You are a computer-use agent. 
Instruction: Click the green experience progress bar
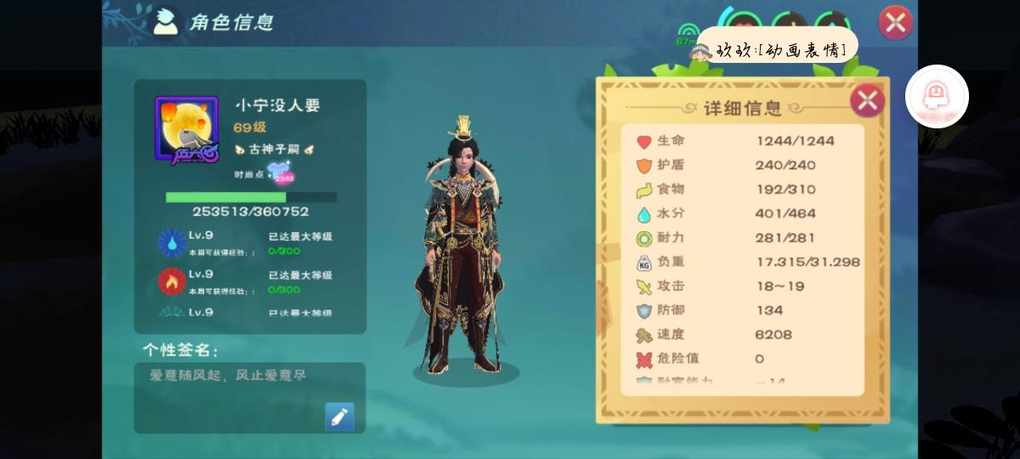click(251, 197)
